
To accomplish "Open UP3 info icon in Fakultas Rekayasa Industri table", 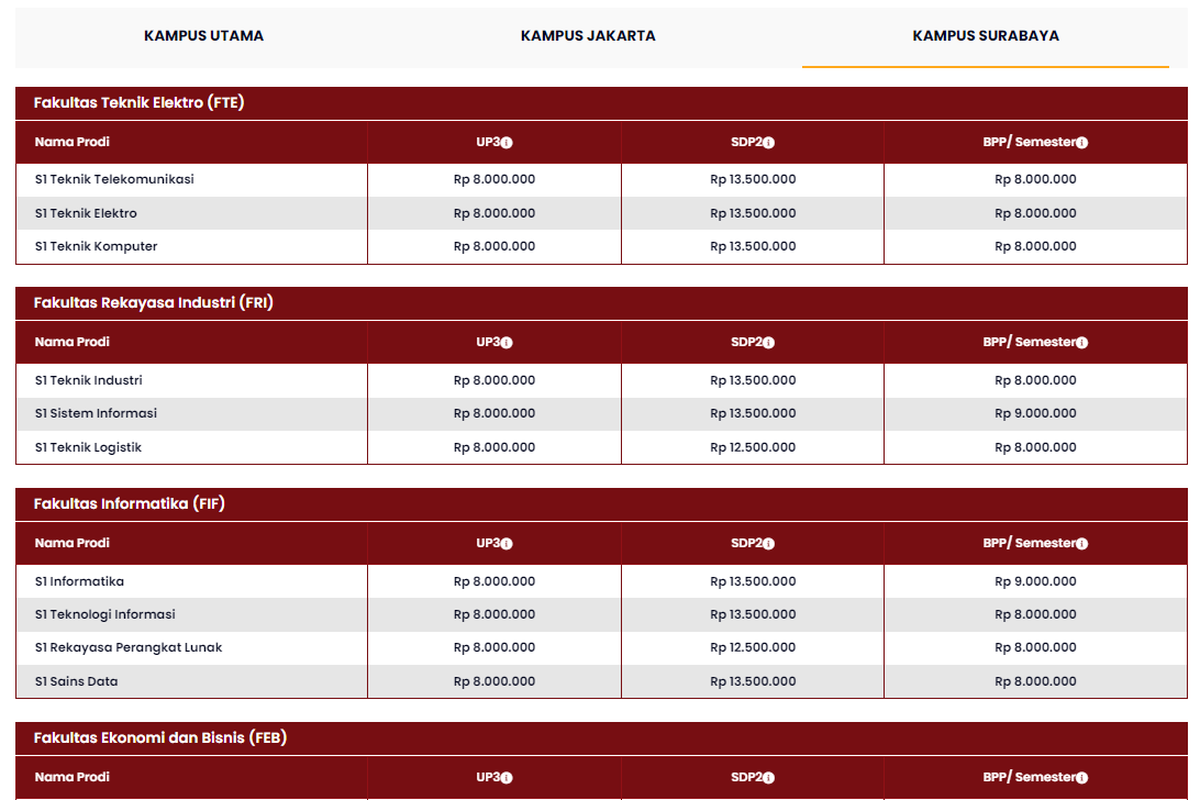I will [506, 343].
